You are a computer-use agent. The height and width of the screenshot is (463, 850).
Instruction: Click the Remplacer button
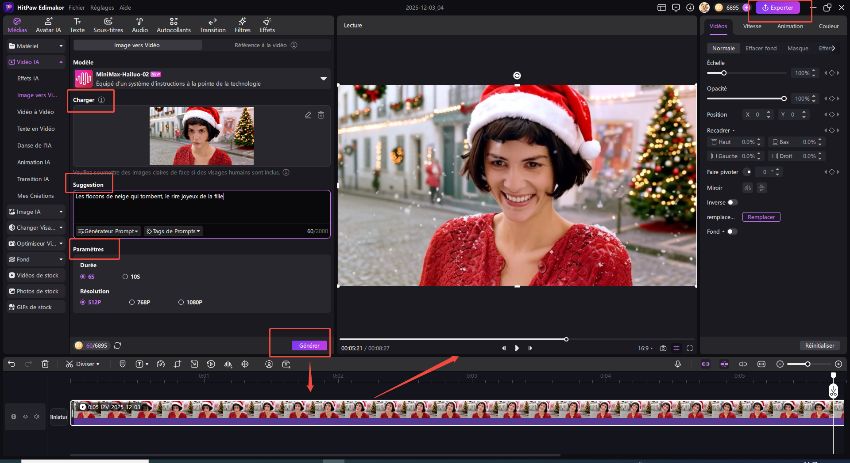pos(761,217)
